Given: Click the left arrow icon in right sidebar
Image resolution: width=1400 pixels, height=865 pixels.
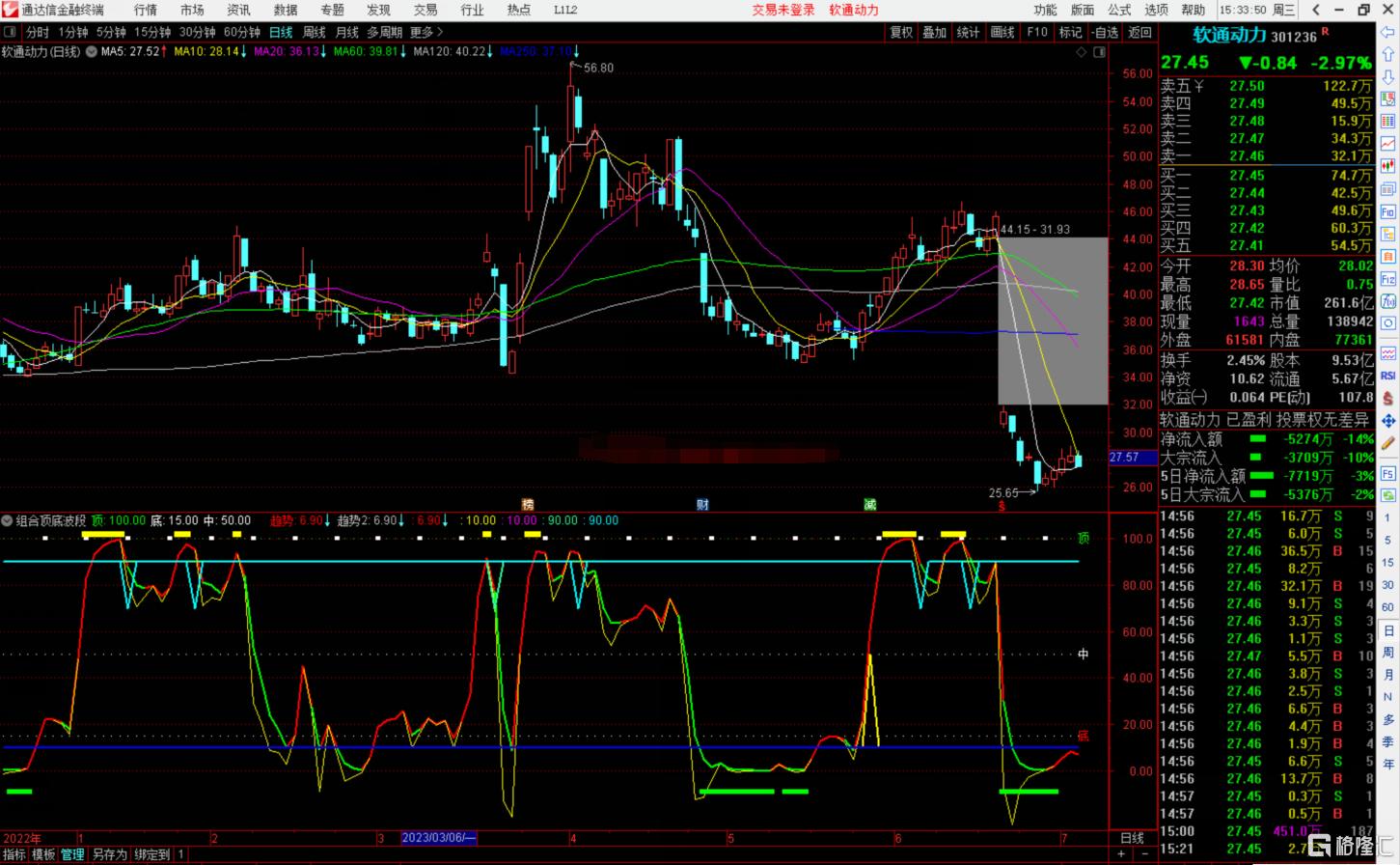Looking at the screenshot, I should (1388, 32).
